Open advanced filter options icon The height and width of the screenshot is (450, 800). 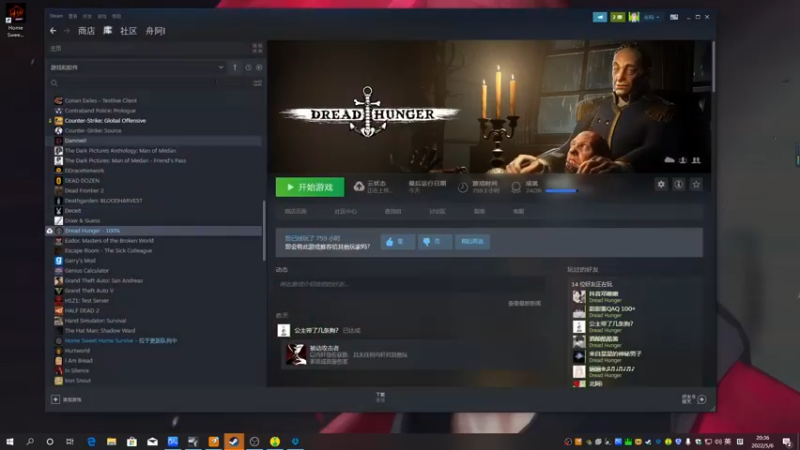point(257,83)
